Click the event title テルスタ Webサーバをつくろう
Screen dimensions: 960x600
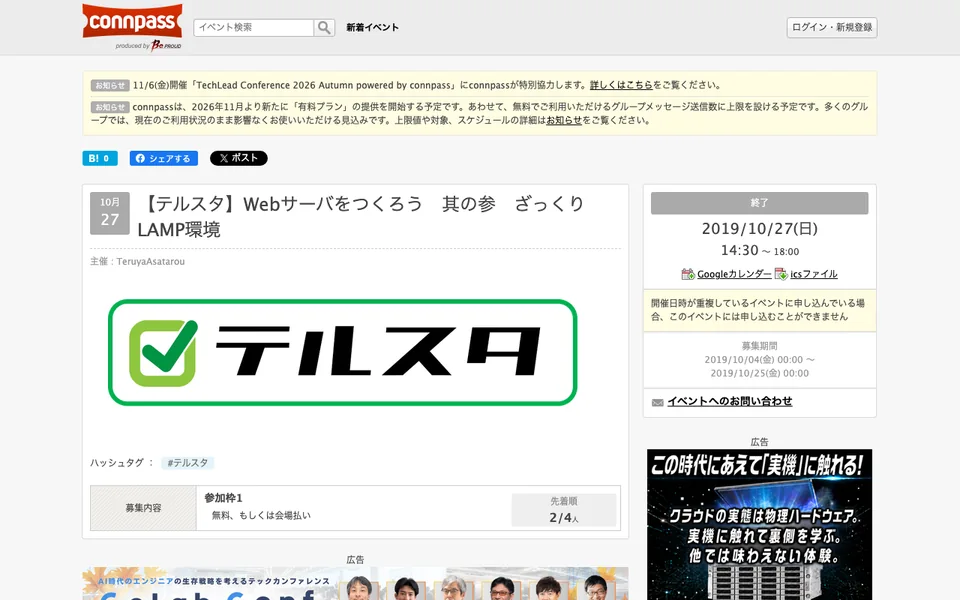pyautogui.click(x=361, y=216)
